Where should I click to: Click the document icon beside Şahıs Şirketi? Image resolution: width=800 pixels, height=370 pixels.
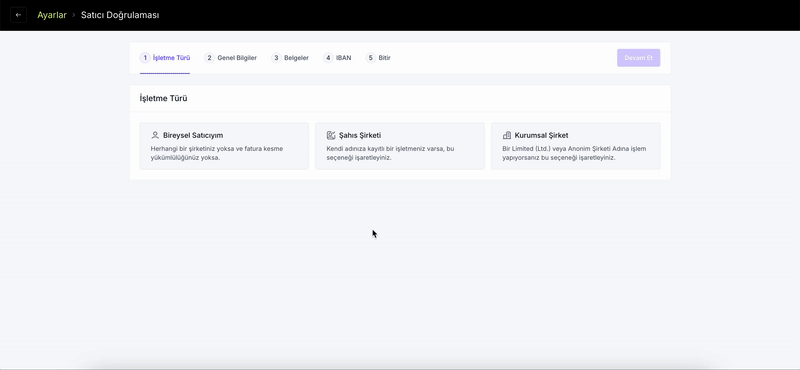pyautogui.click(x=331, y=135)
